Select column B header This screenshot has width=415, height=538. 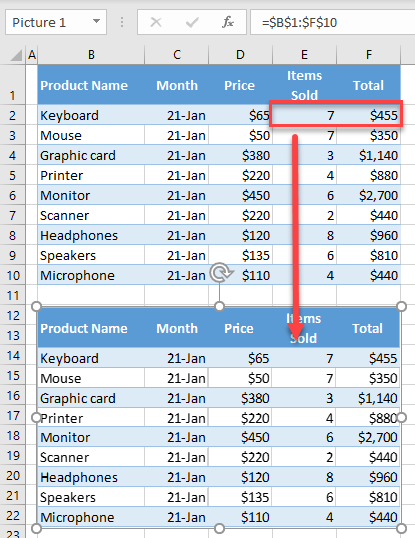pos(91,55)
